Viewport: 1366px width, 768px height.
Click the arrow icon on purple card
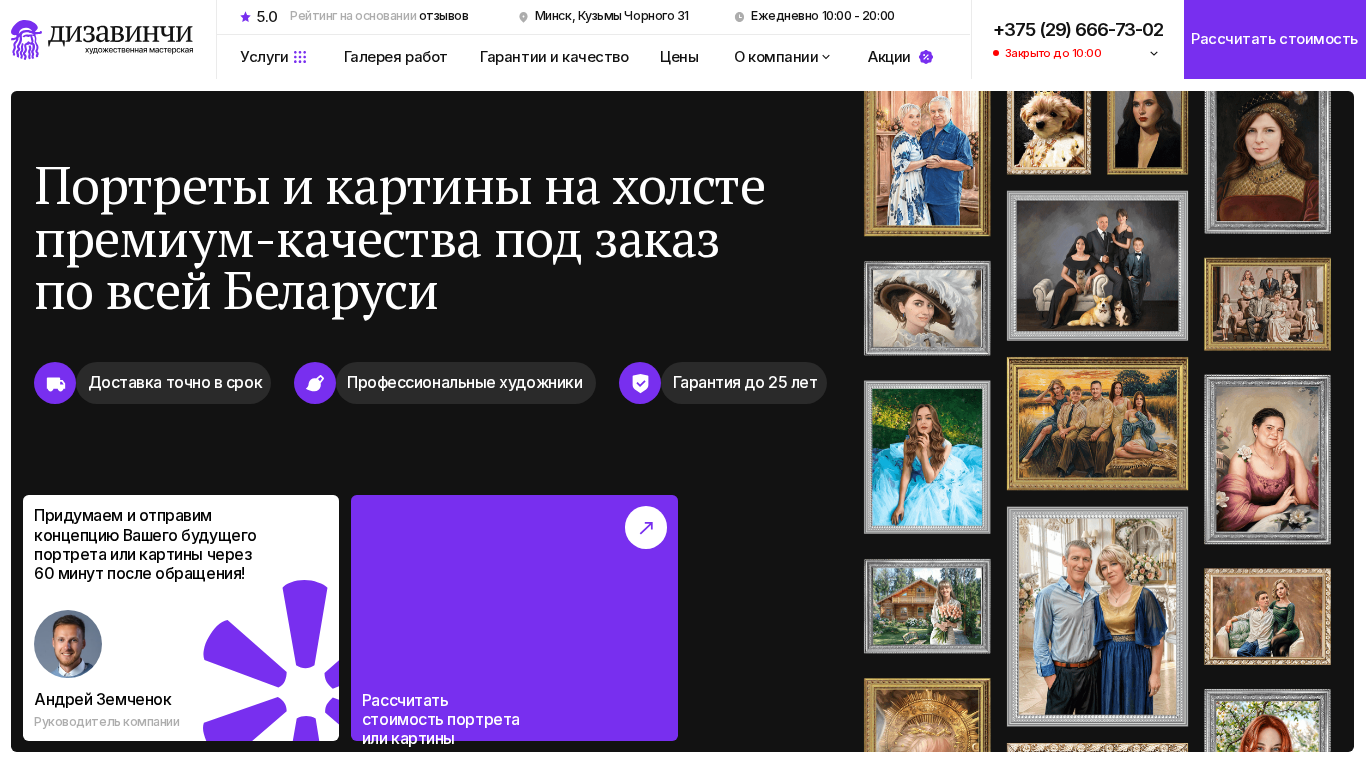pyautogui.click(x=646, y=528)
